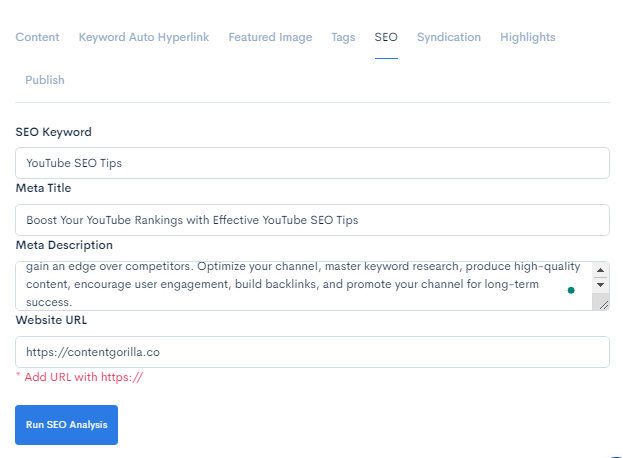Run SEO Analysis button
The width and height of the screenshot is (623, 458).
tap(66, 425)
